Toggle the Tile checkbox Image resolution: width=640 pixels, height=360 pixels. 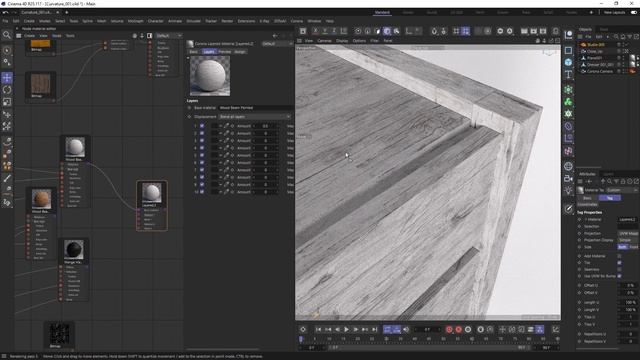(x=620, y=263)
